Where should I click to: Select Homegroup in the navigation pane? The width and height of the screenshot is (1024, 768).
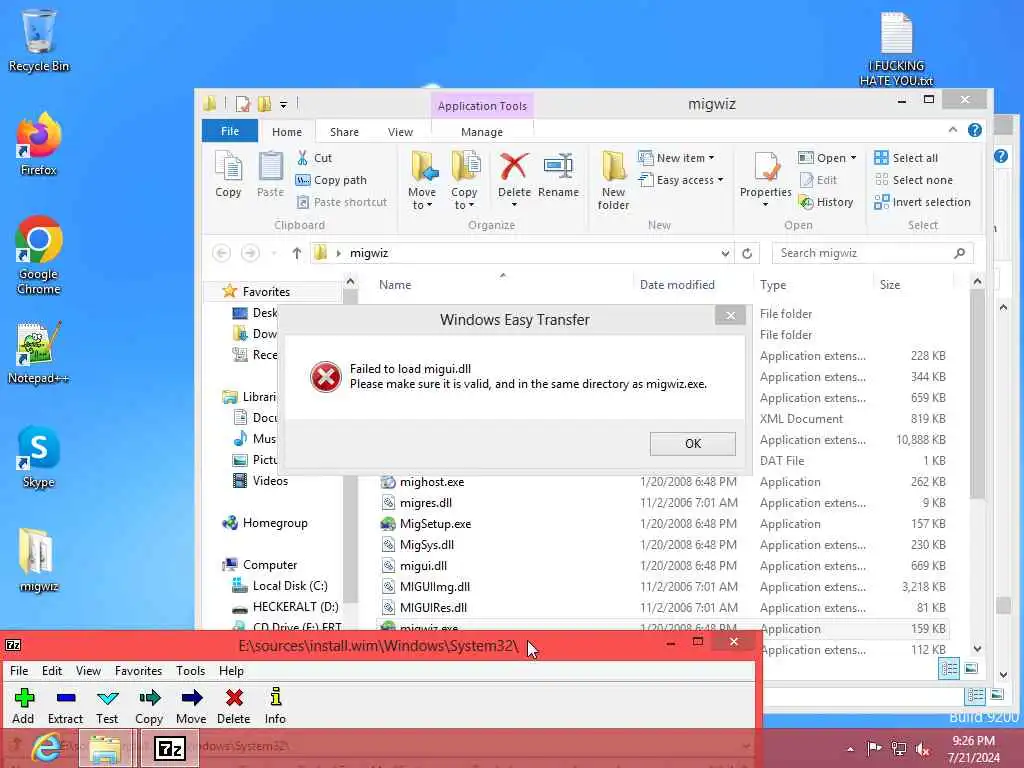click(x=275, y=523)
